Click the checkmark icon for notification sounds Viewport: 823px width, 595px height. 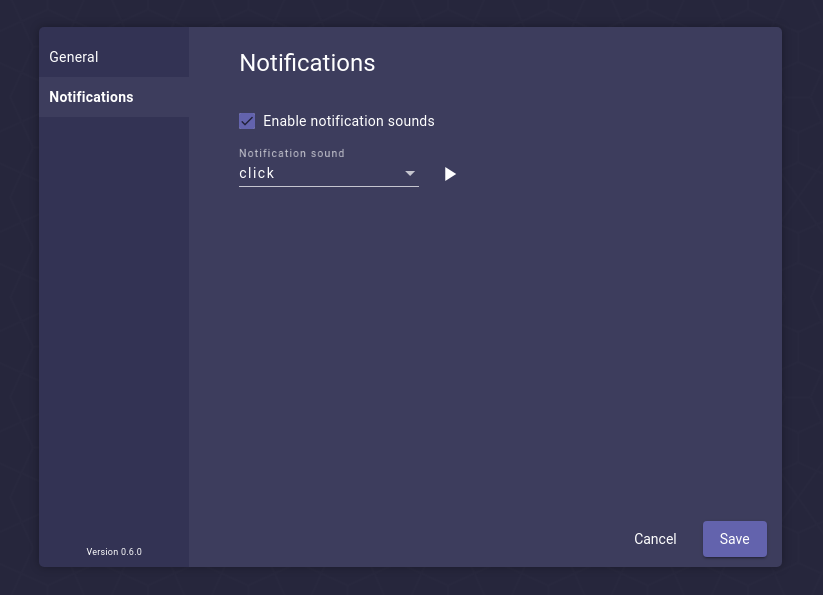[x=247, y=121]
